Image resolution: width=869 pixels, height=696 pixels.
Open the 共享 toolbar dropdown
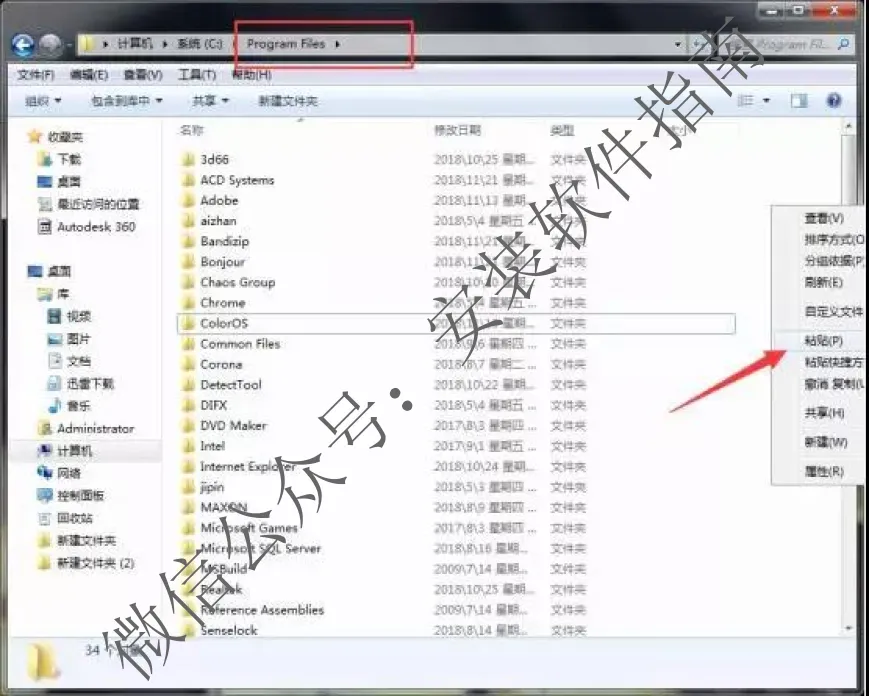210,101
